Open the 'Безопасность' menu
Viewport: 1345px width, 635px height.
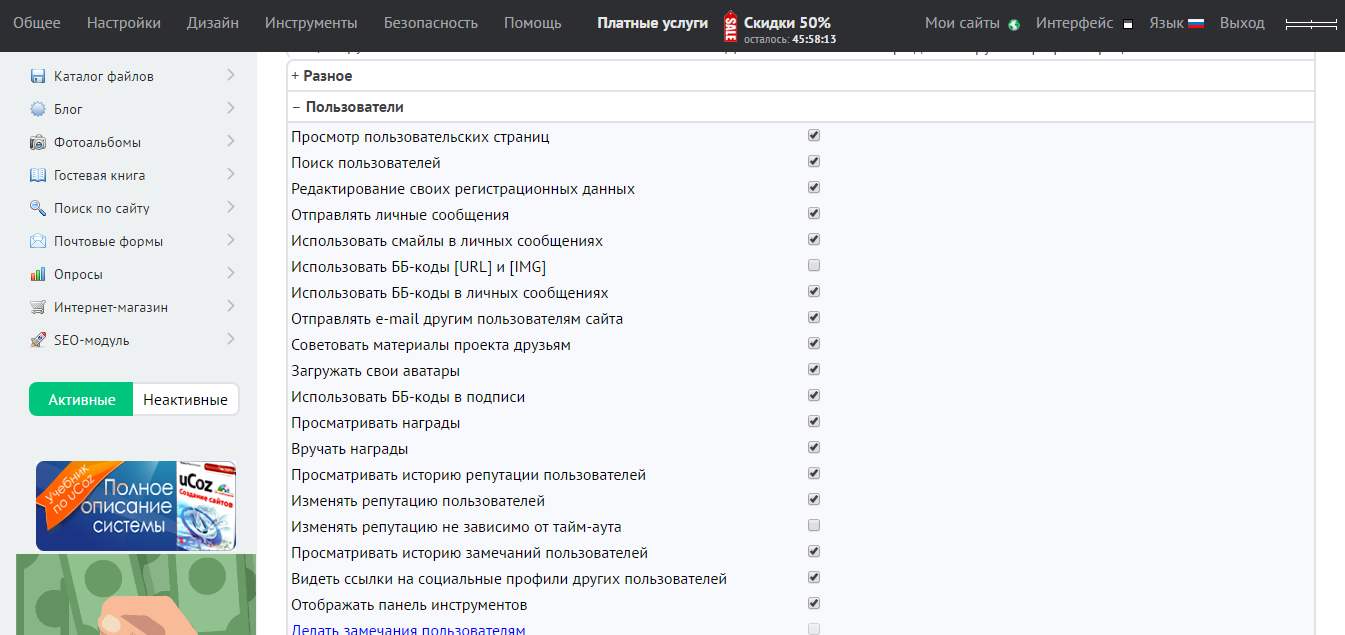tap(431, 23)
